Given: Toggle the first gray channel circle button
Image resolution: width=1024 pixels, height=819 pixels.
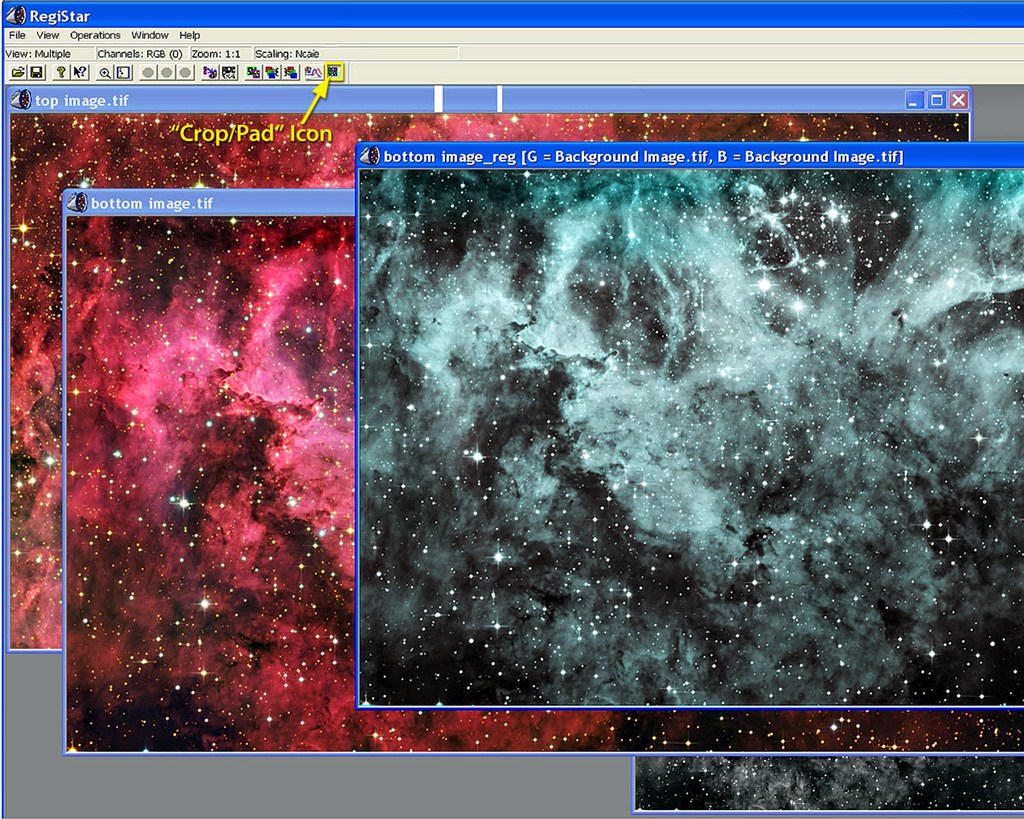Looking at the screenshot, I should (x=148, y=72).
